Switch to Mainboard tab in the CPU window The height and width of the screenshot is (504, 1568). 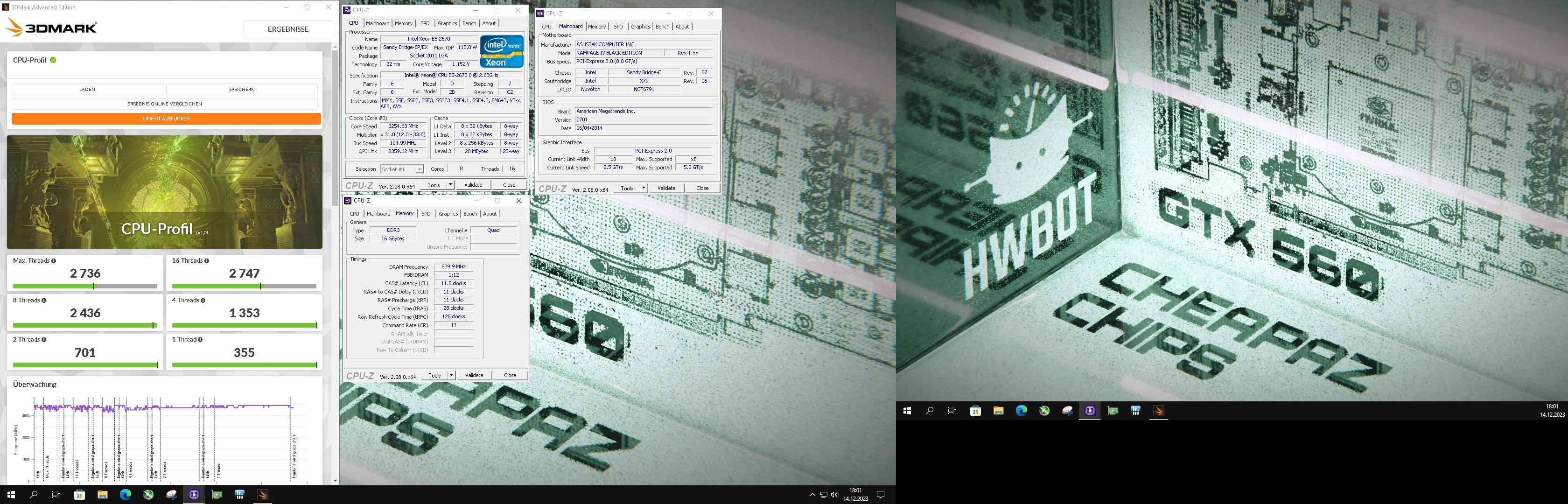coord(378,23)
